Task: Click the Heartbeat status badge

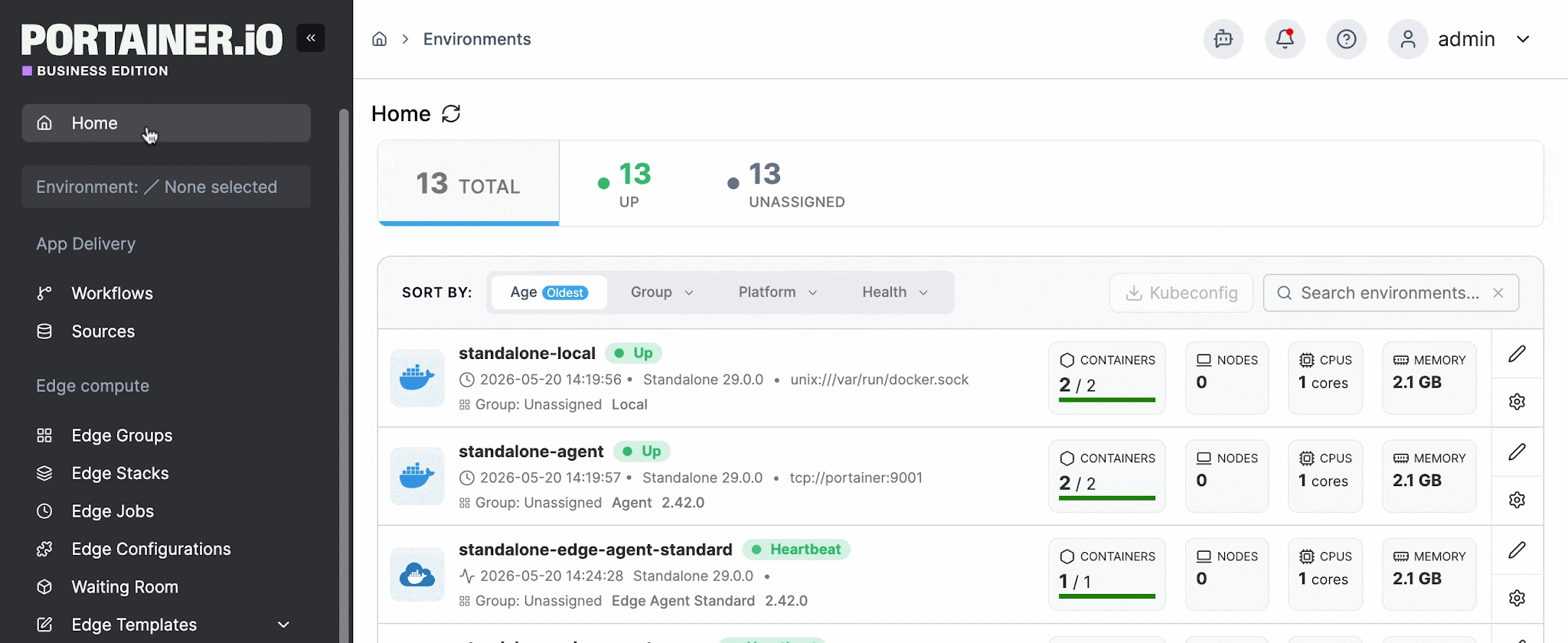Action: click(796, 549)
